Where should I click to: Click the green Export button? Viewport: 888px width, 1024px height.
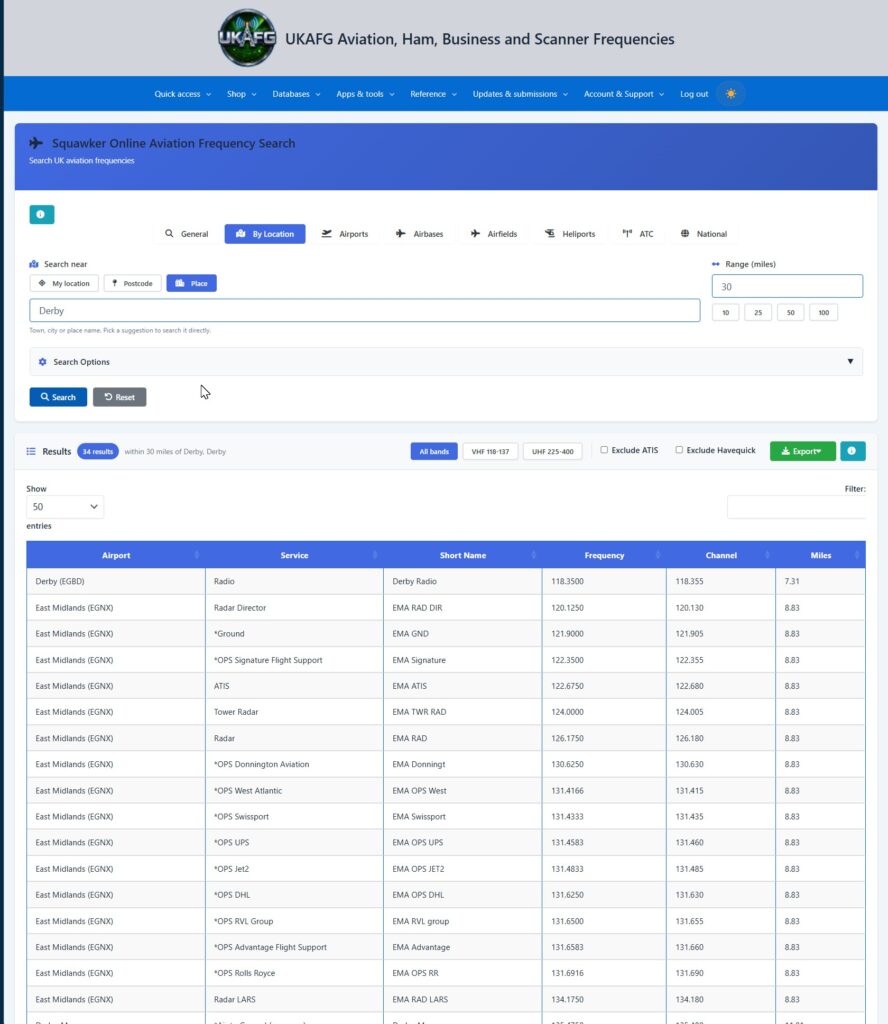pyautogui.click(x=802, y=451)
